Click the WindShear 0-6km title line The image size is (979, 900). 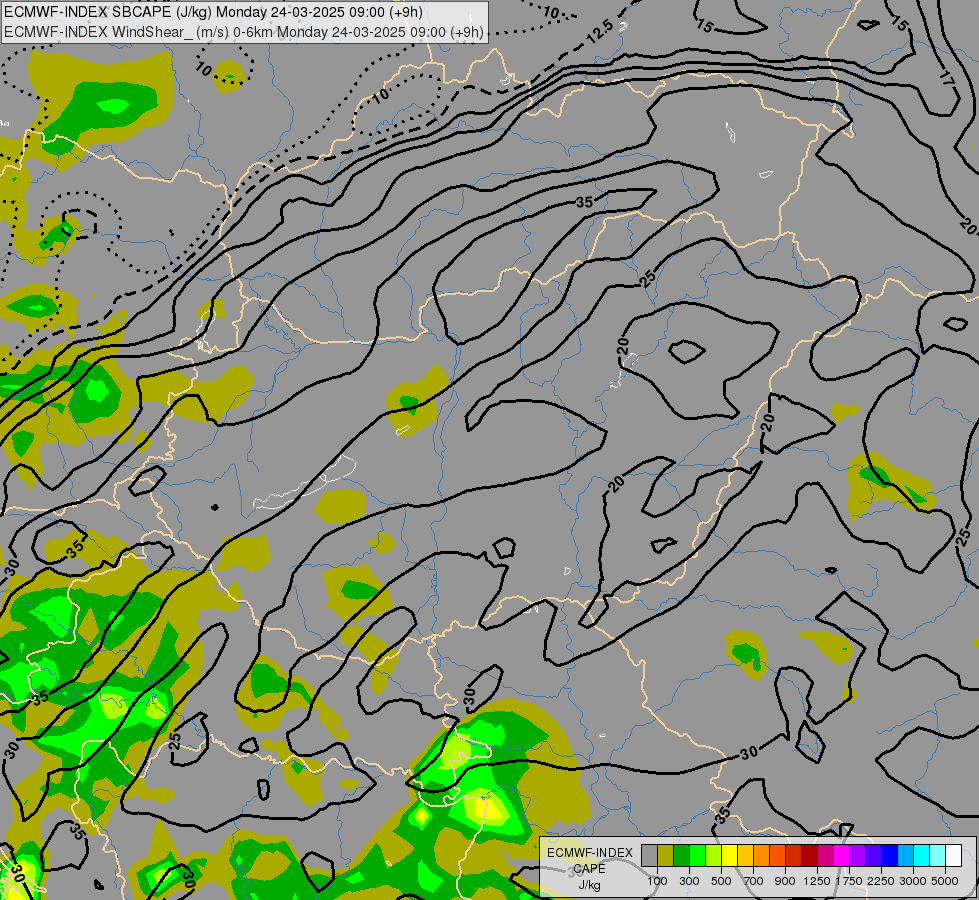pyautogui.click(x=244, y=32)
